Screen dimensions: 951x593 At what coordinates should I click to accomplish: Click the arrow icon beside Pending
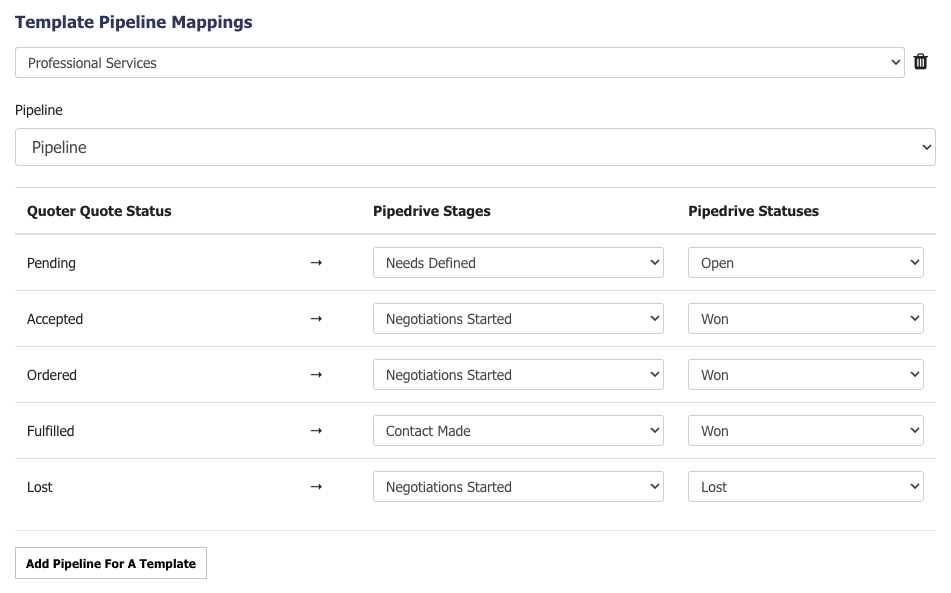316,263
